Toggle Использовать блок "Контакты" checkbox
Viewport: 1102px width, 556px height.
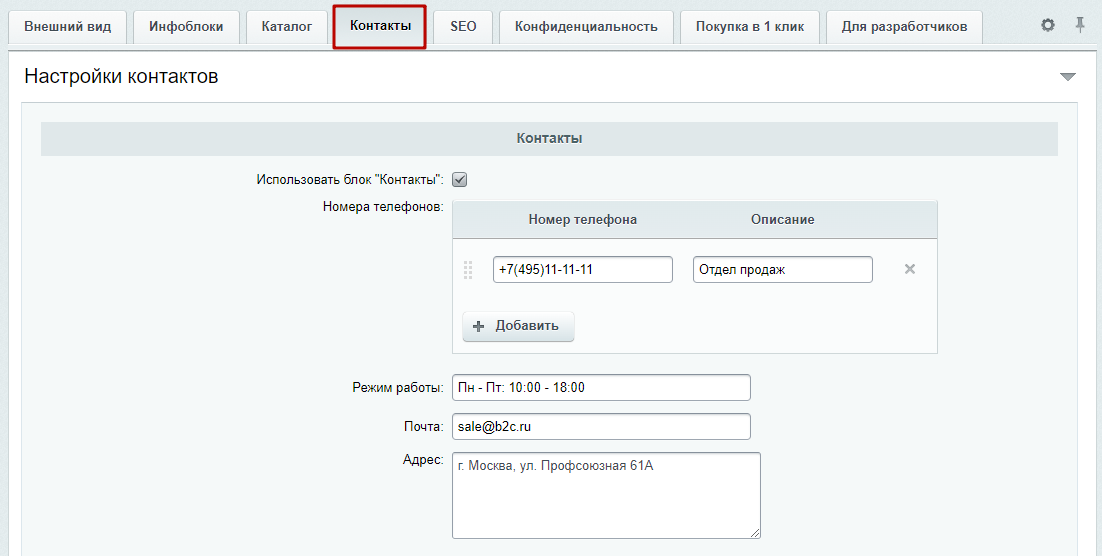point(459,180)
